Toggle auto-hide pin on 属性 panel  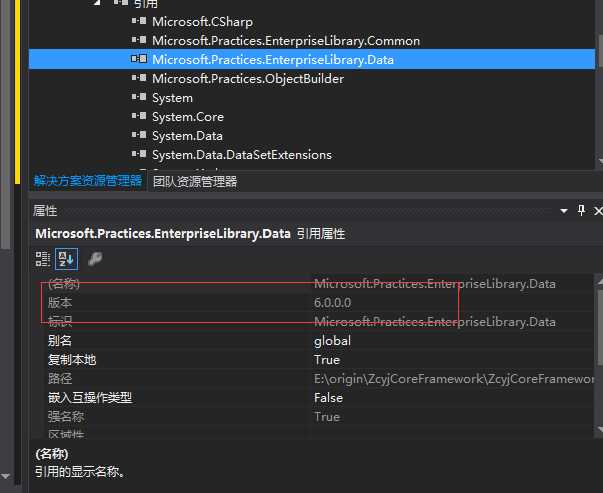(581, 210)
